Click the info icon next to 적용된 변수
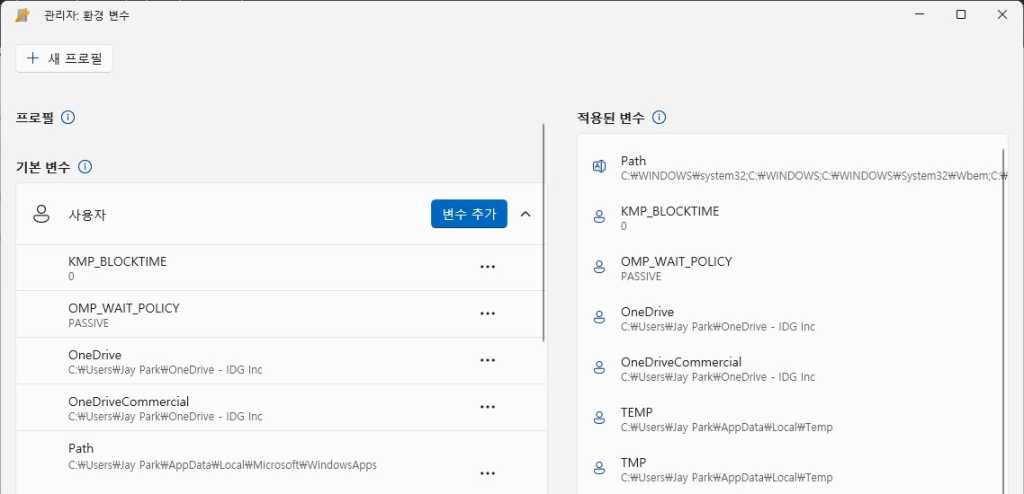This screenshot has height=494, width=1024. point(659,118)
